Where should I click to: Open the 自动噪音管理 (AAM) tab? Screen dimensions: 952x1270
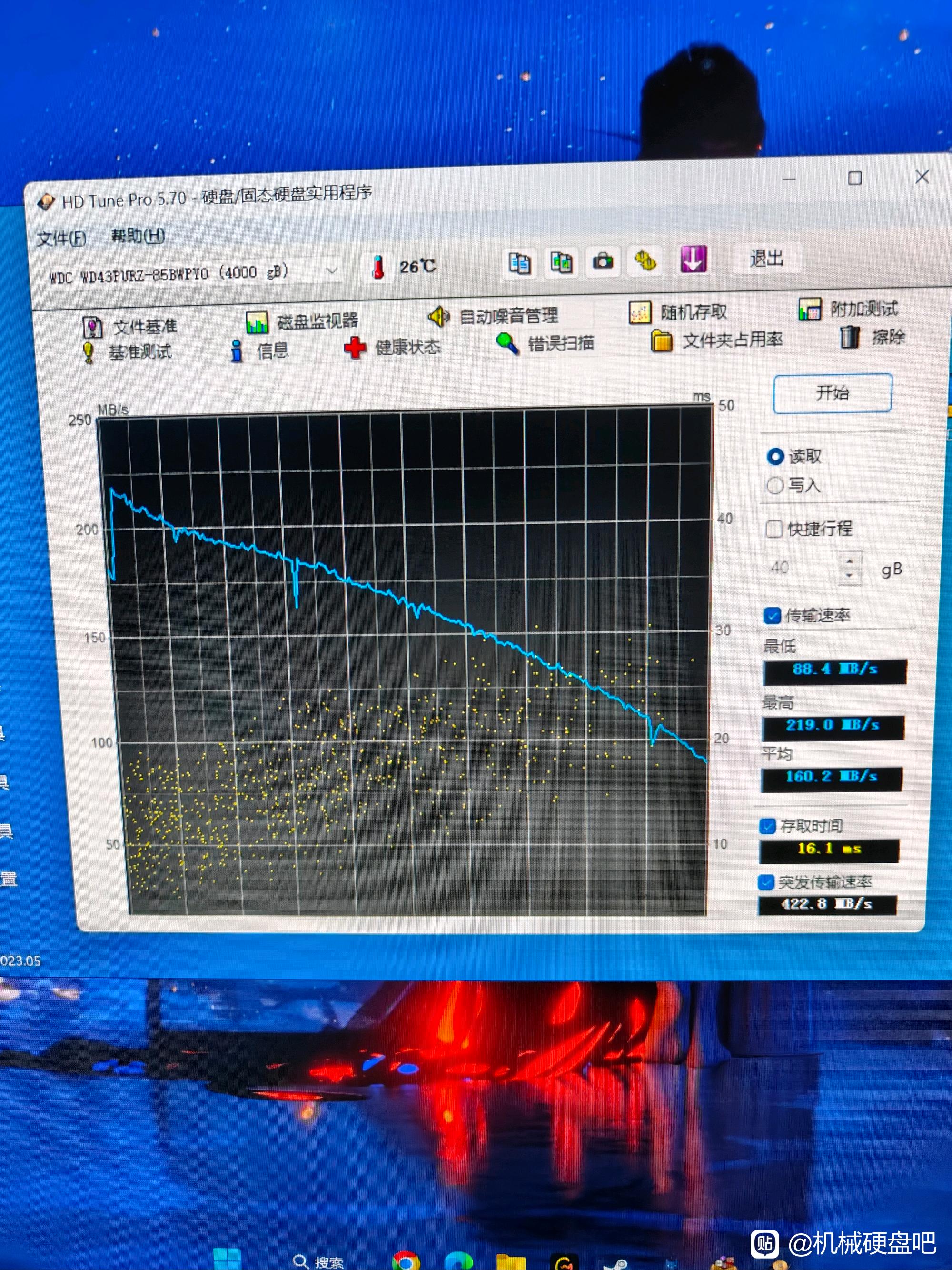[x=492, y=315]
